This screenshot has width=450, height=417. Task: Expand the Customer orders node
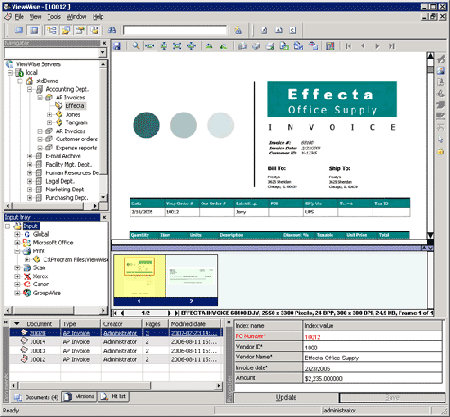40,139
